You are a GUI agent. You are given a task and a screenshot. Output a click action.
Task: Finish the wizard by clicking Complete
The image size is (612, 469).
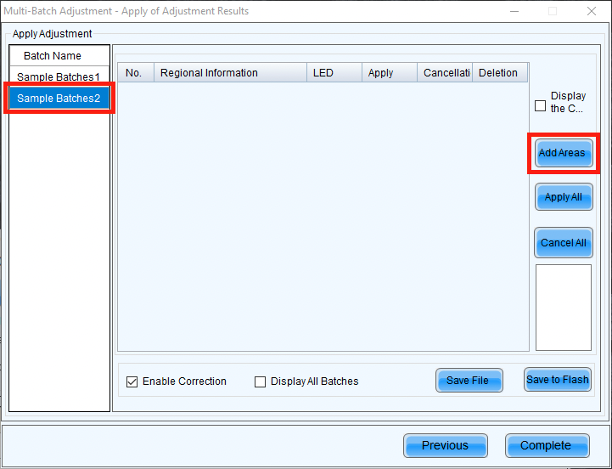pos(546,445)
